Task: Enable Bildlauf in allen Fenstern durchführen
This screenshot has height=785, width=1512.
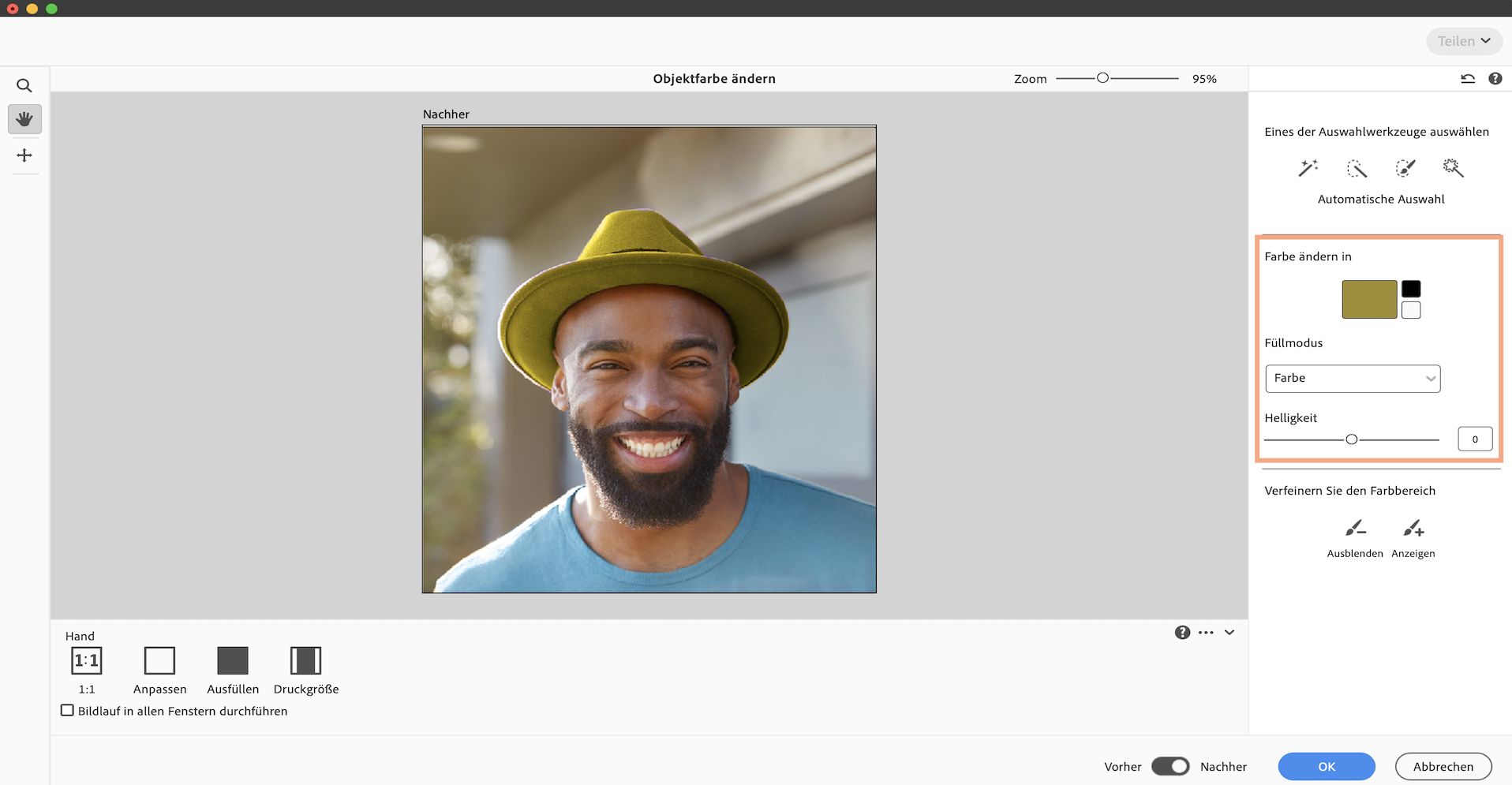Action: pyautogui.click(x=68, y=711)
